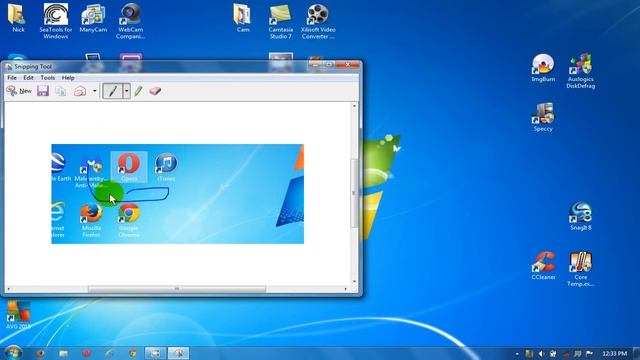This screenshot has width=640, height=360.
Task: Open the Tools menu
Action: coord(47,78)
